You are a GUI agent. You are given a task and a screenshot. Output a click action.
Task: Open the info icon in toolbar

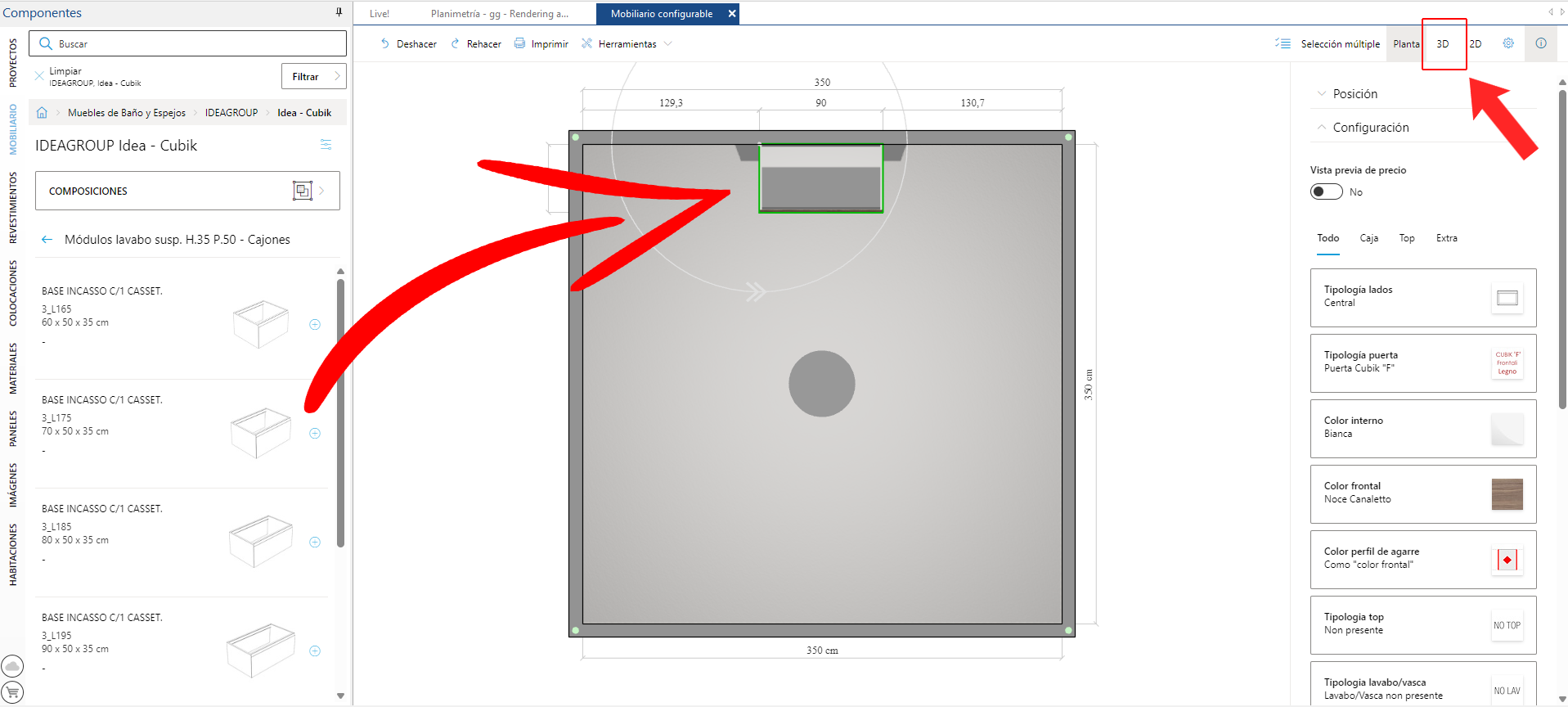[x=1541, y=43]
